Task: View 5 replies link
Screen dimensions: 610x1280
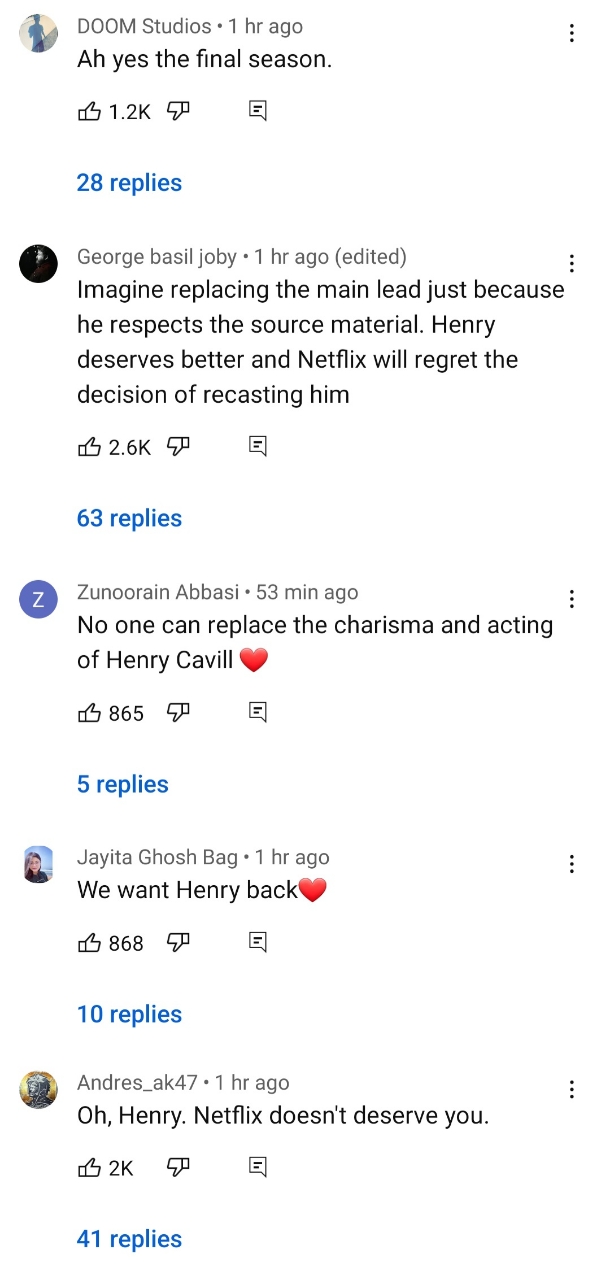Action: [x=122, y=784]
